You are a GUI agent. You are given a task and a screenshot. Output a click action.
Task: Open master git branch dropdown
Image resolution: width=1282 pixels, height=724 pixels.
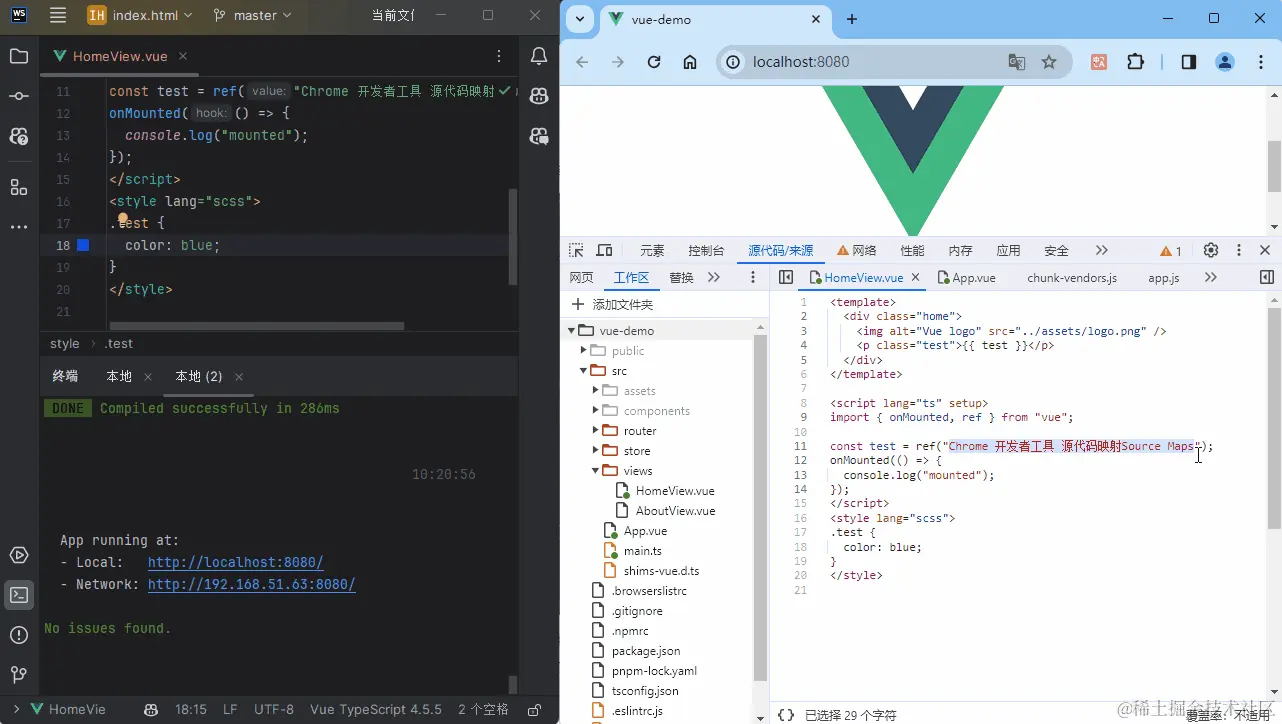pos(253,15)
